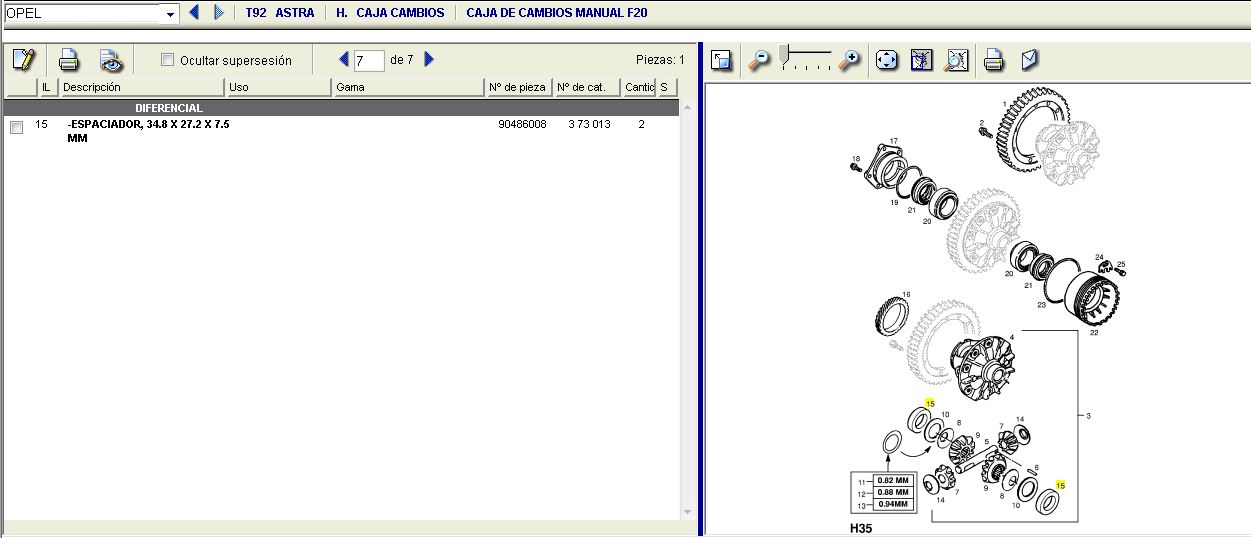Send diagram via envelope icon

click(x=1029, y=60)
